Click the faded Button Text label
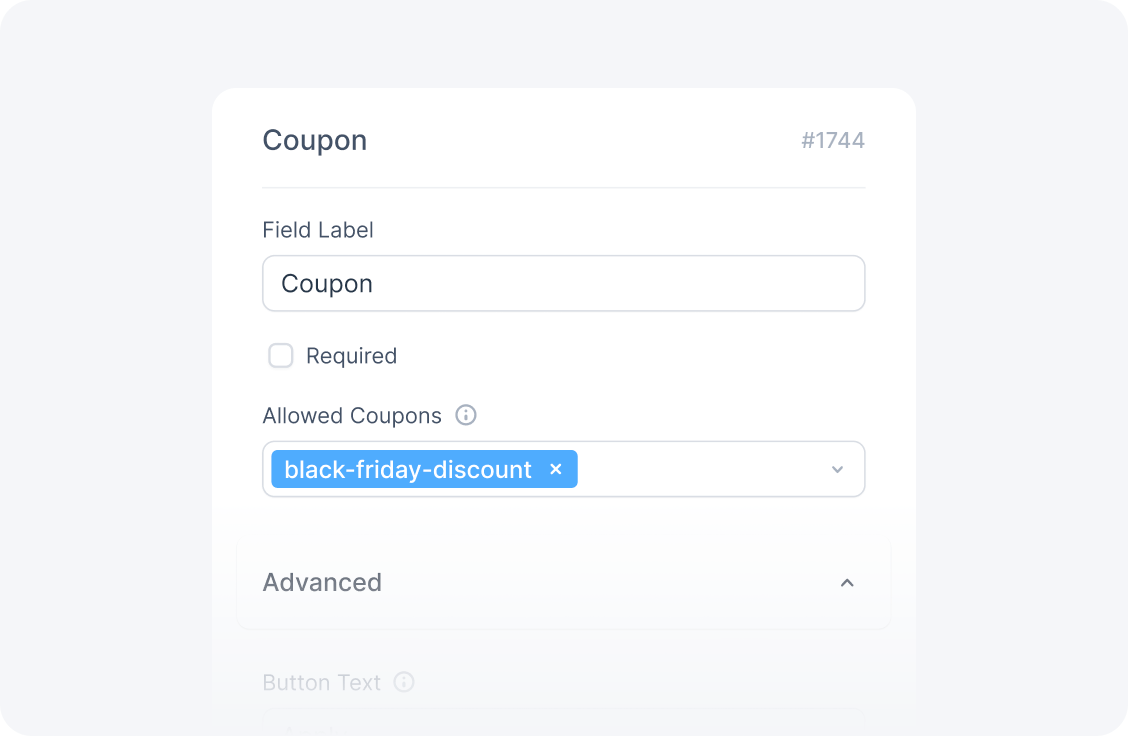This screenshot has width=1128, height=736. tap(321, 682)
